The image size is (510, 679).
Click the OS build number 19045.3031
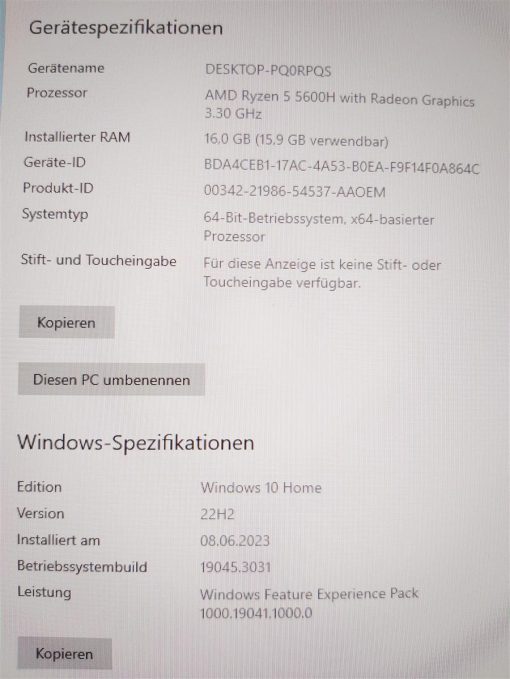pos(236,567)
